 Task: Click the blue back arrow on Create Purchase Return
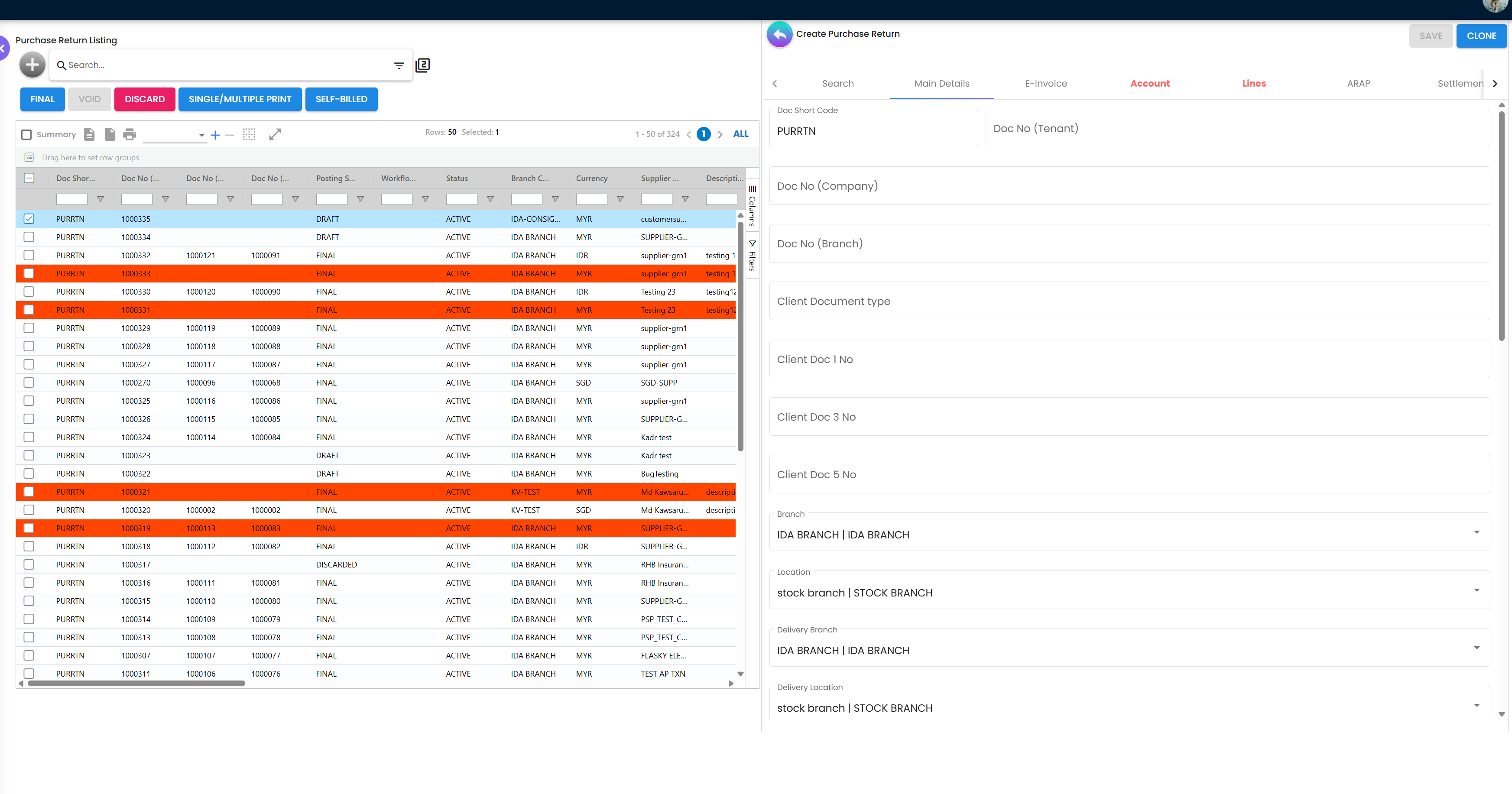tap(779, 34)
